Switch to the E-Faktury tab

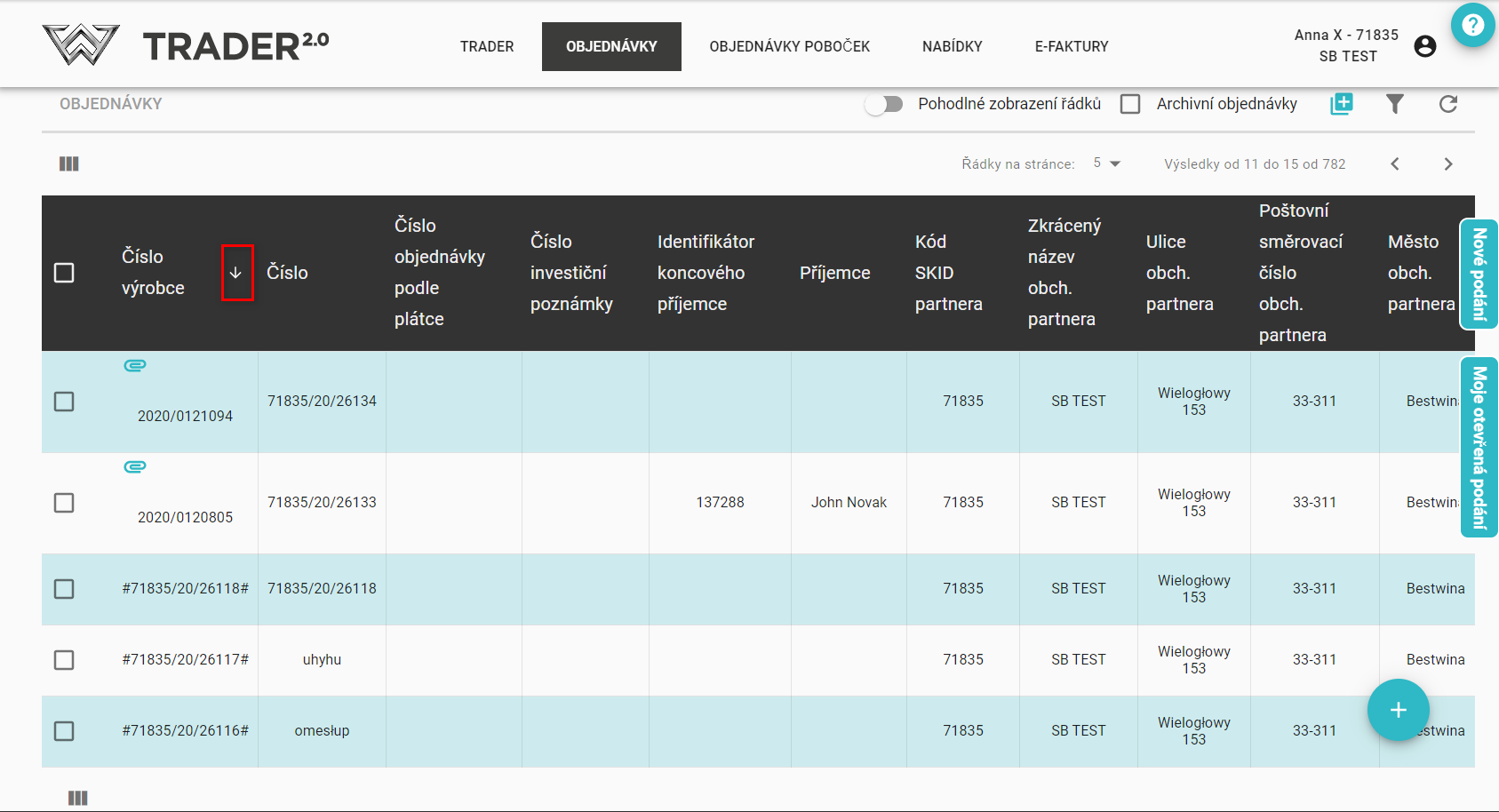(1071, 46)
